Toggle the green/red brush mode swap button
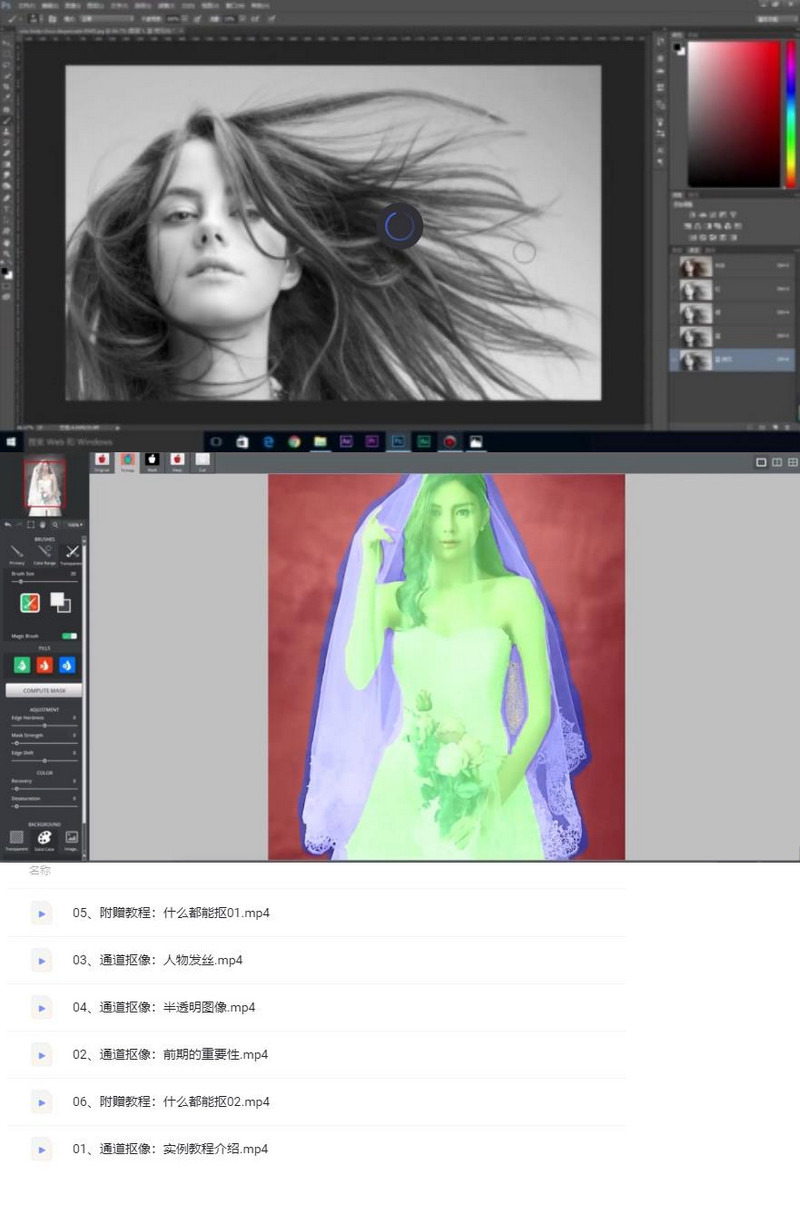Image resolution: width=800 pixels, height=1205 pixels. pyautogui.click(x=30, y=603)
